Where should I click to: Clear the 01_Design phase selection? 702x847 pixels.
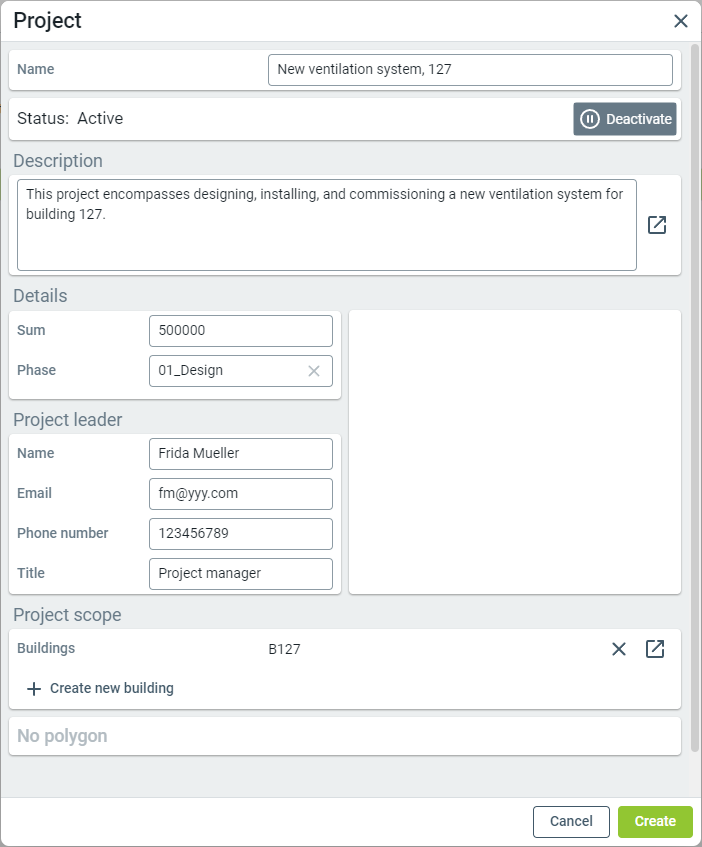314,371
